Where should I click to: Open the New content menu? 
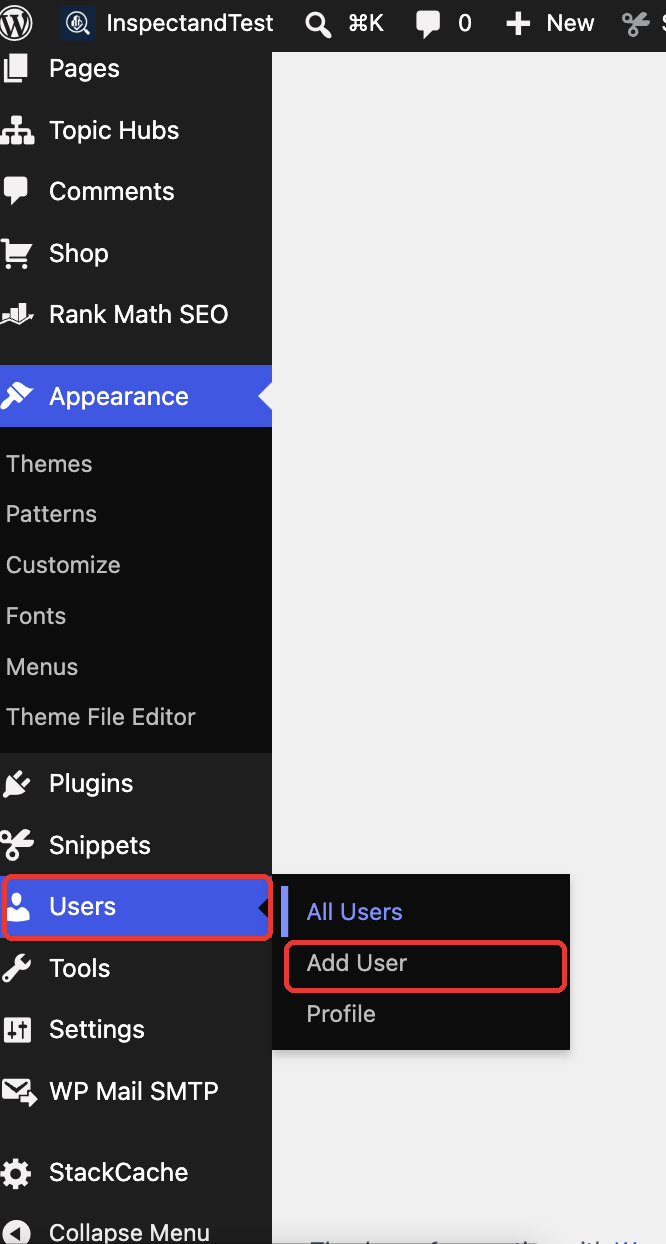pos(570,23)
